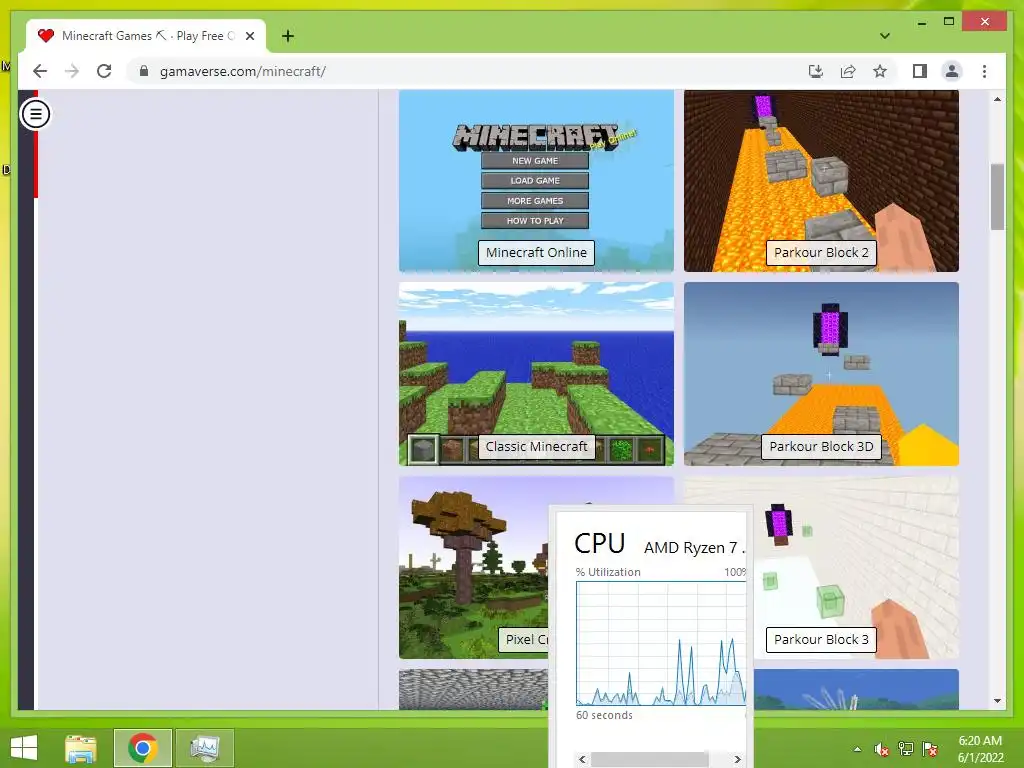Click the Task Manager taskbar icon

204,748
